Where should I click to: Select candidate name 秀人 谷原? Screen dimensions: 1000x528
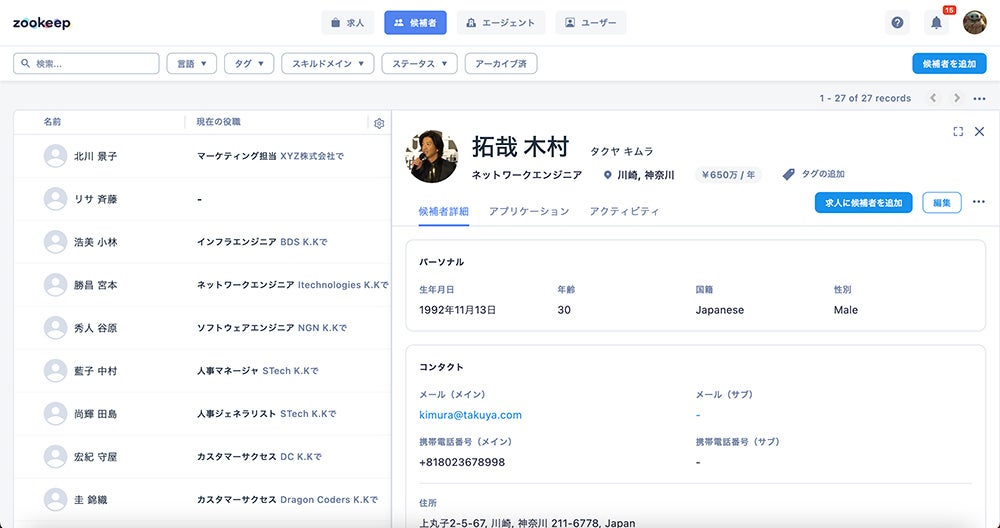click(96, 328)
